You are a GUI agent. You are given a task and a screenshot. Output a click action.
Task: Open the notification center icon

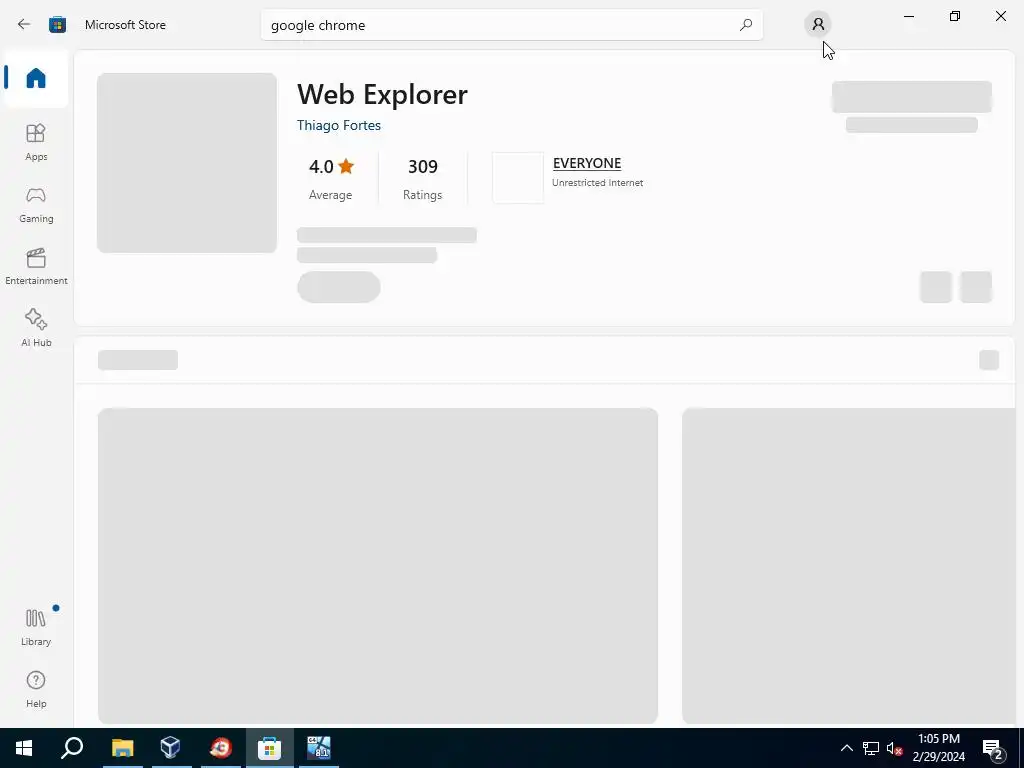point(992,749)
